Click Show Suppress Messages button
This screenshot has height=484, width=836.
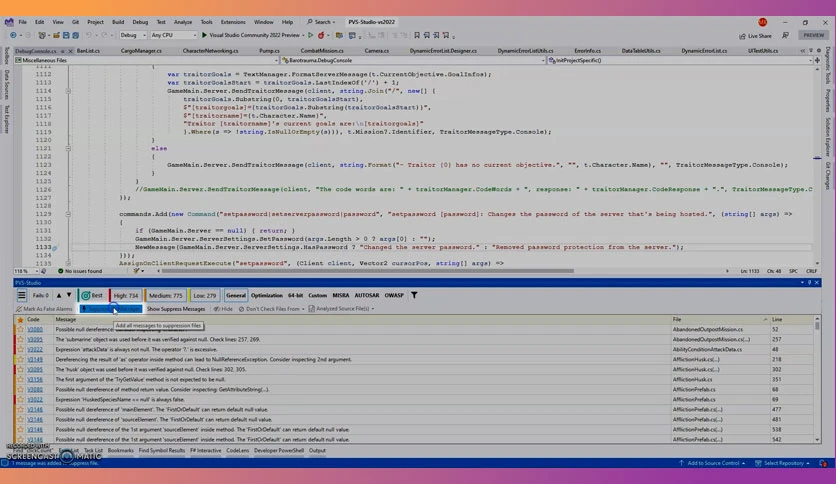pyautogui.click(x=175, y=309)
